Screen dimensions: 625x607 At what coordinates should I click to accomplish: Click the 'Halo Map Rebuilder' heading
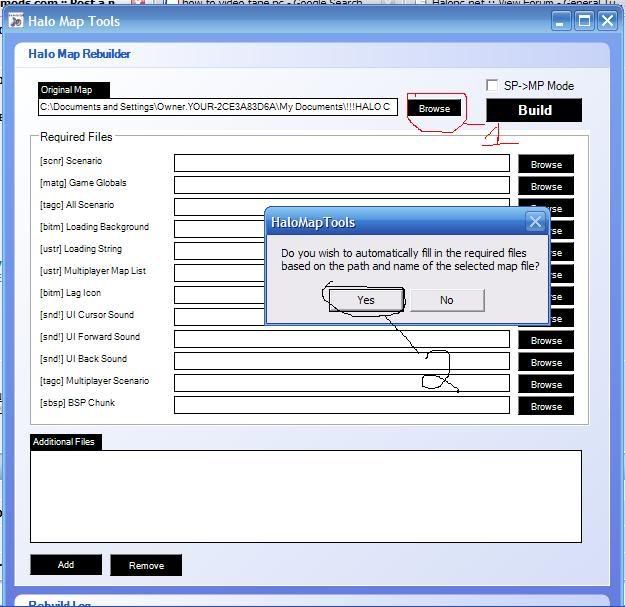(79, 54)
